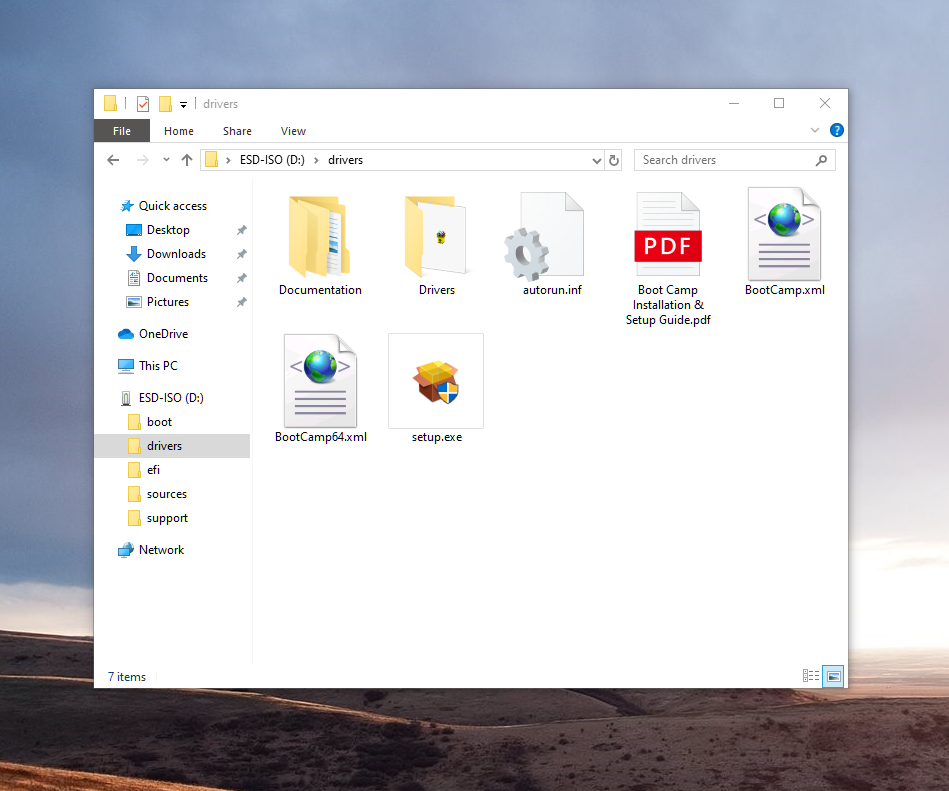Screen dimensions: 949x791
Task: Focus the Search drivers box
Action: (x=734, y=160)
